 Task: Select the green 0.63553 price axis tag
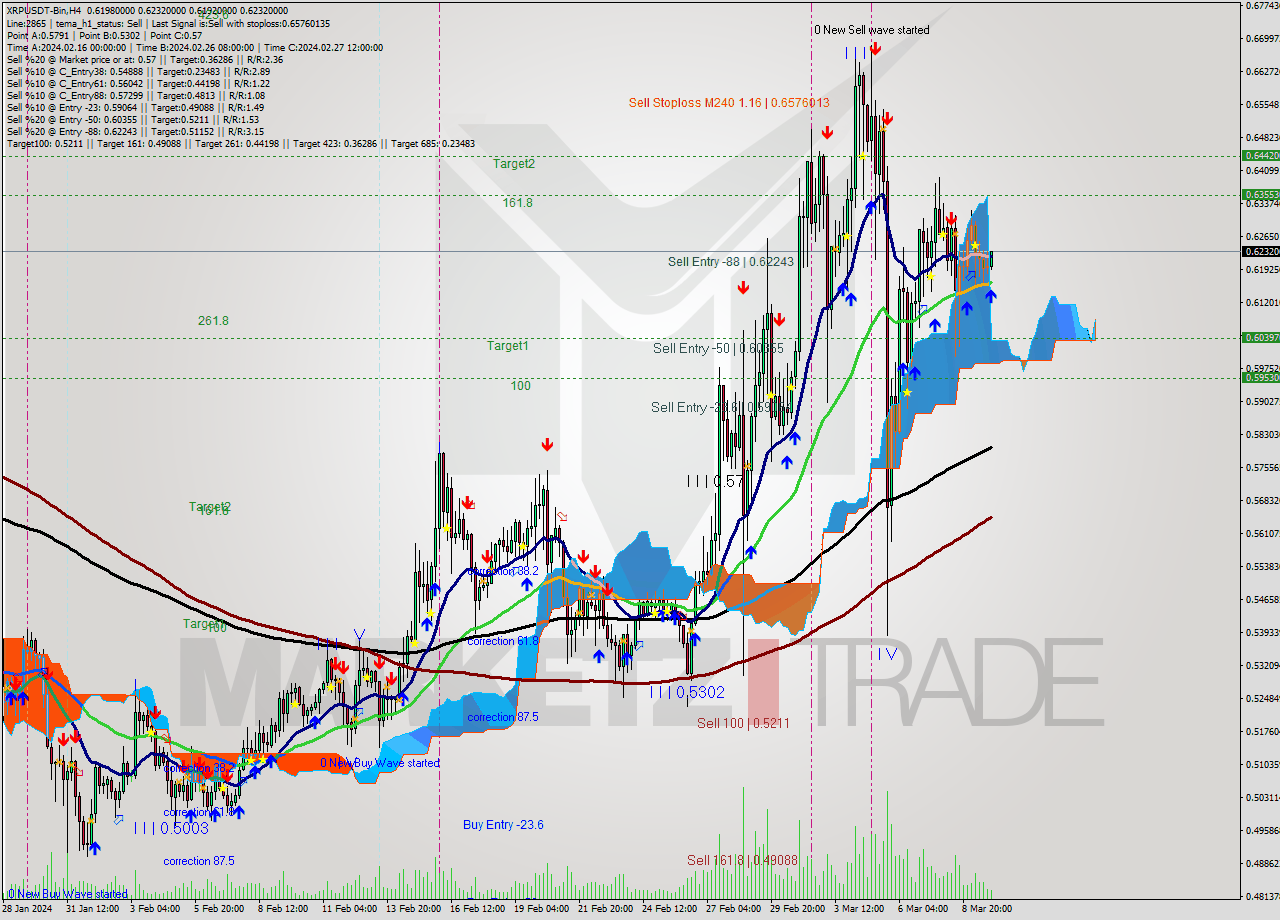pos(1260,195)
